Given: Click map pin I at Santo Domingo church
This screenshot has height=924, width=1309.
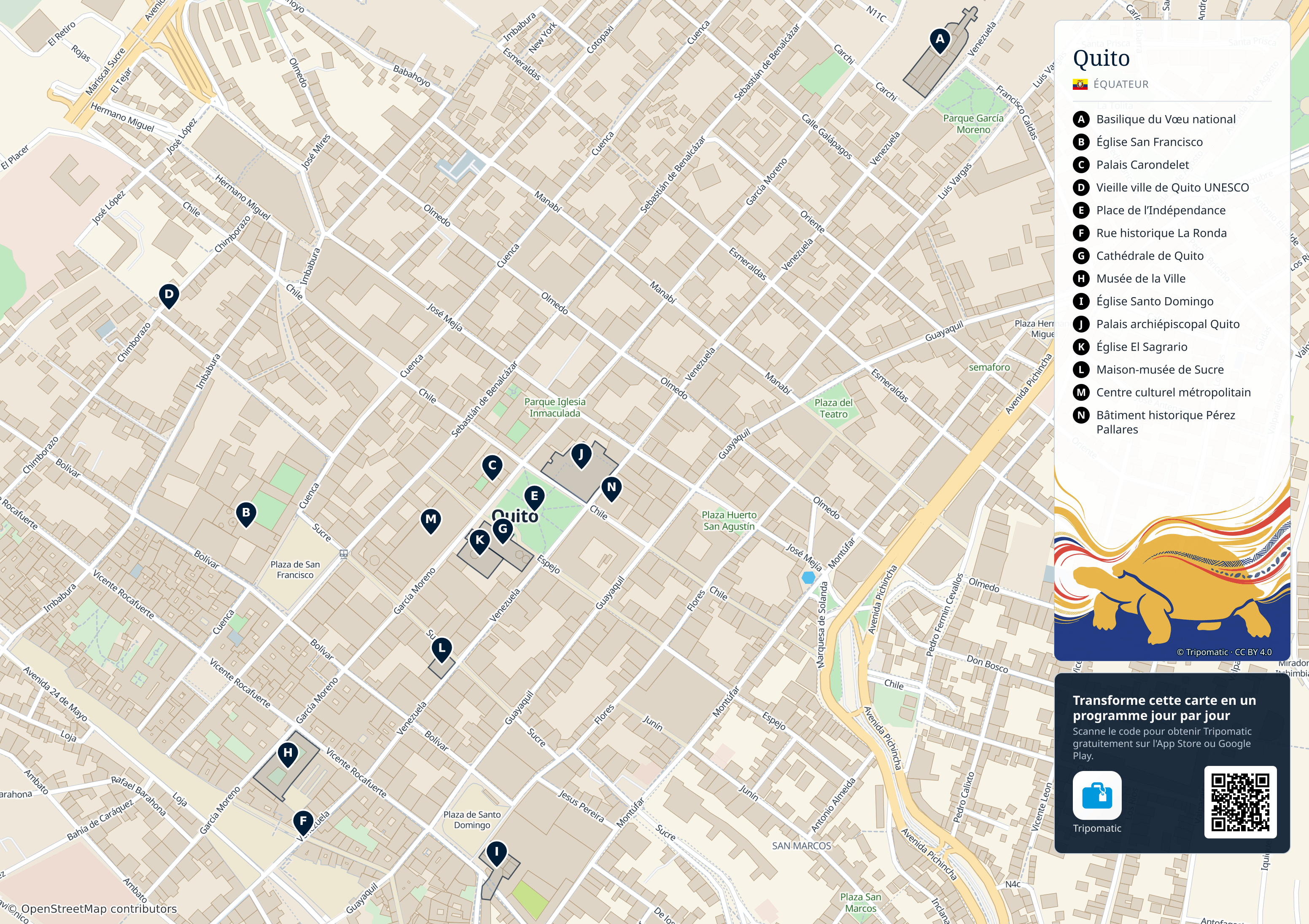Looking at the screenshot, I should [x=497, y=854].
